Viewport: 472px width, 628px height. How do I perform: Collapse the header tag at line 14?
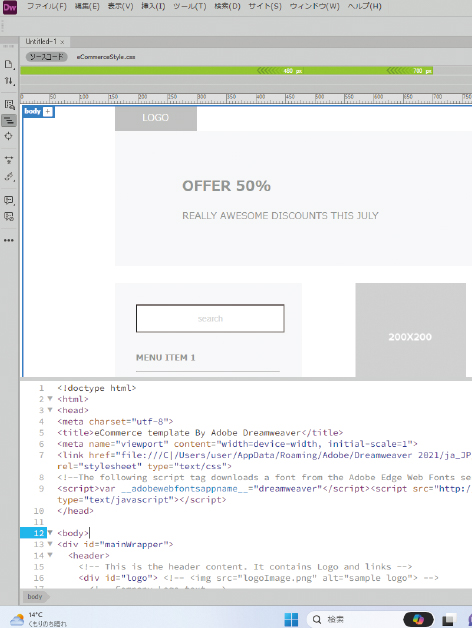click(50, 556)
